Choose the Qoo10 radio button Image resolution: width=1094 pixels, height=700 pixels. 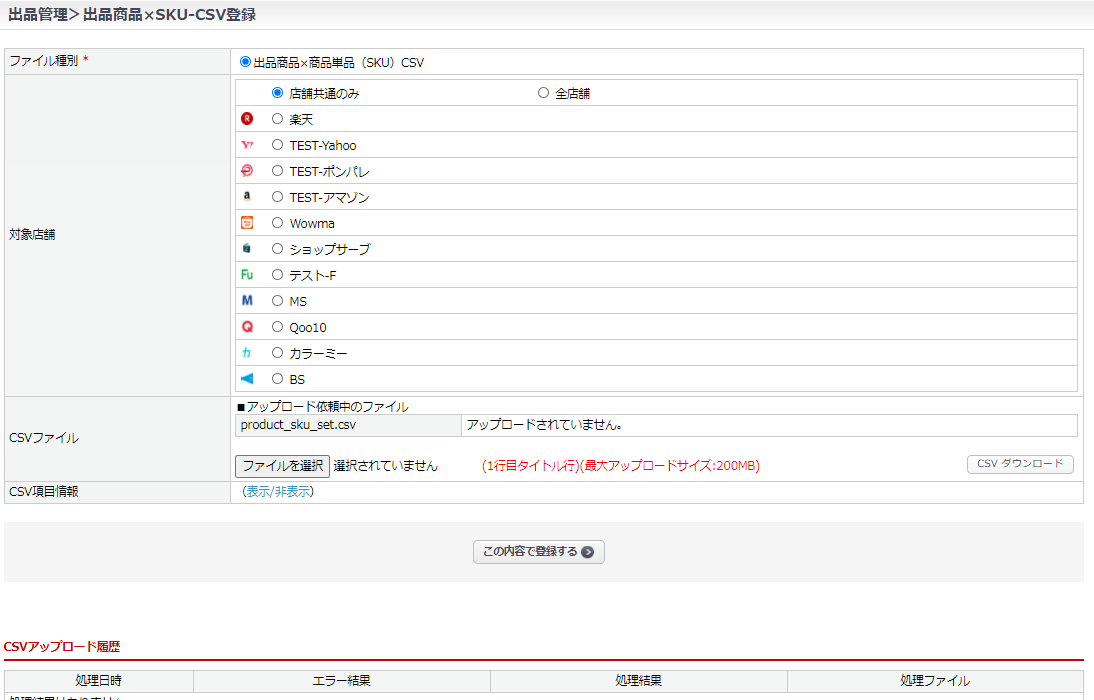coord(278,327)
